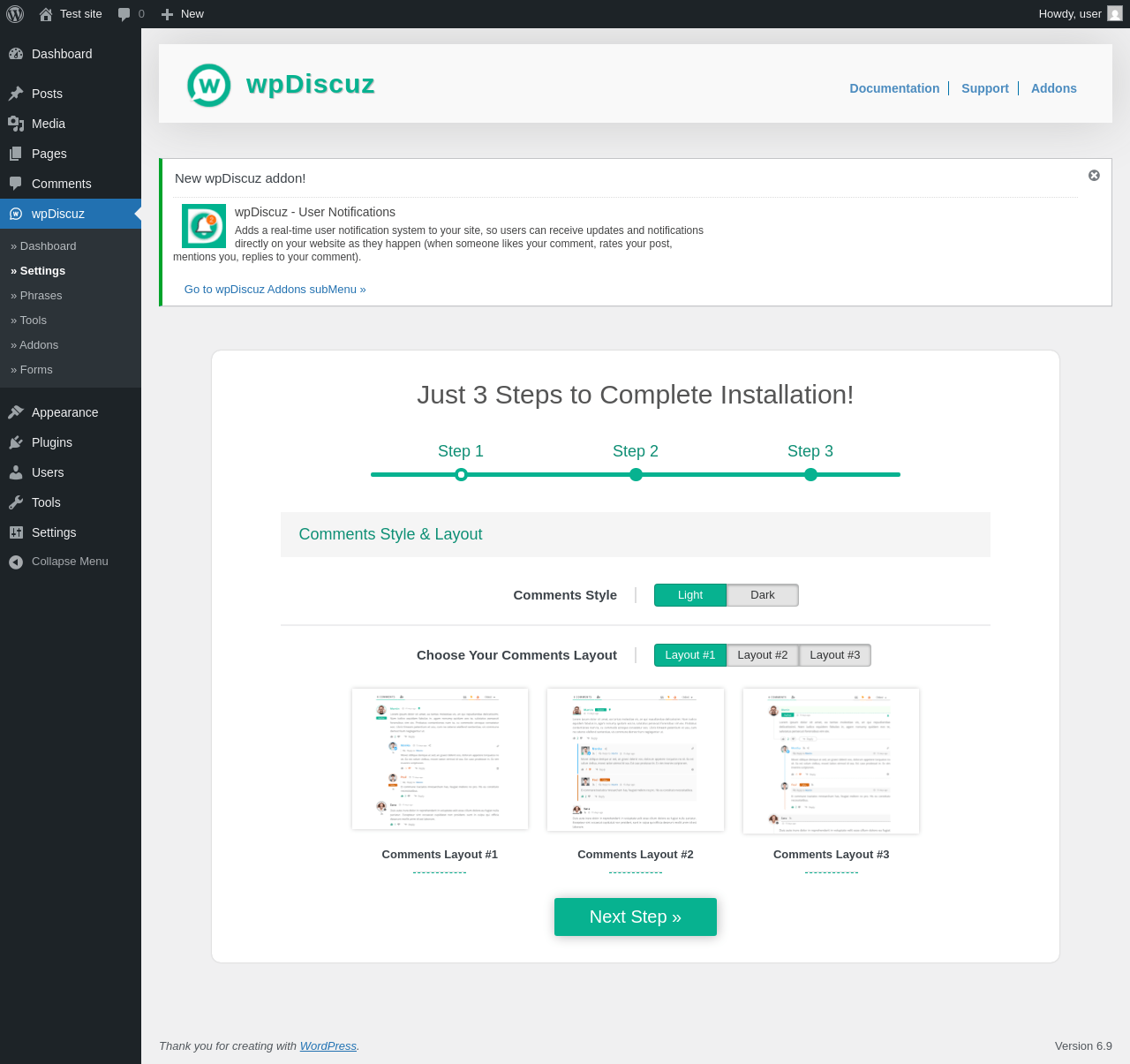The height and width of the screenshot is (1064, 1130).
Task: Choose Layout #2 option button
Action: (x=763, y=655)
